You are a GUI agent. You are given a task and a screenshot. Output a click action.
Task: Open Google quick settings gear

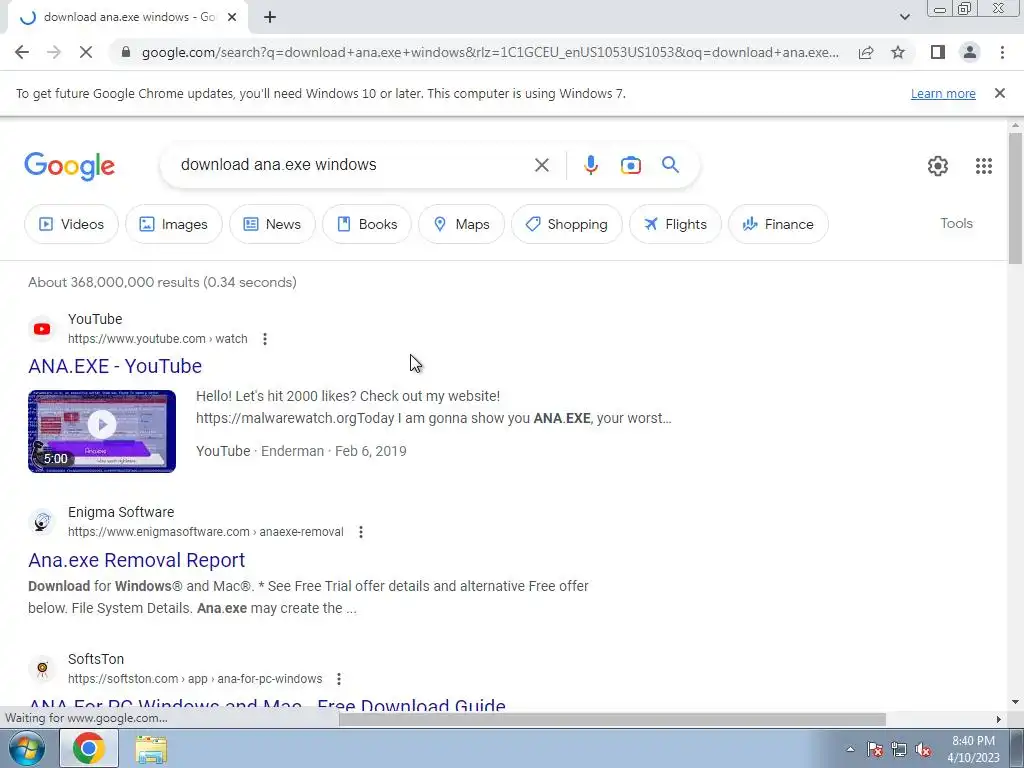[x=938, y=166]
